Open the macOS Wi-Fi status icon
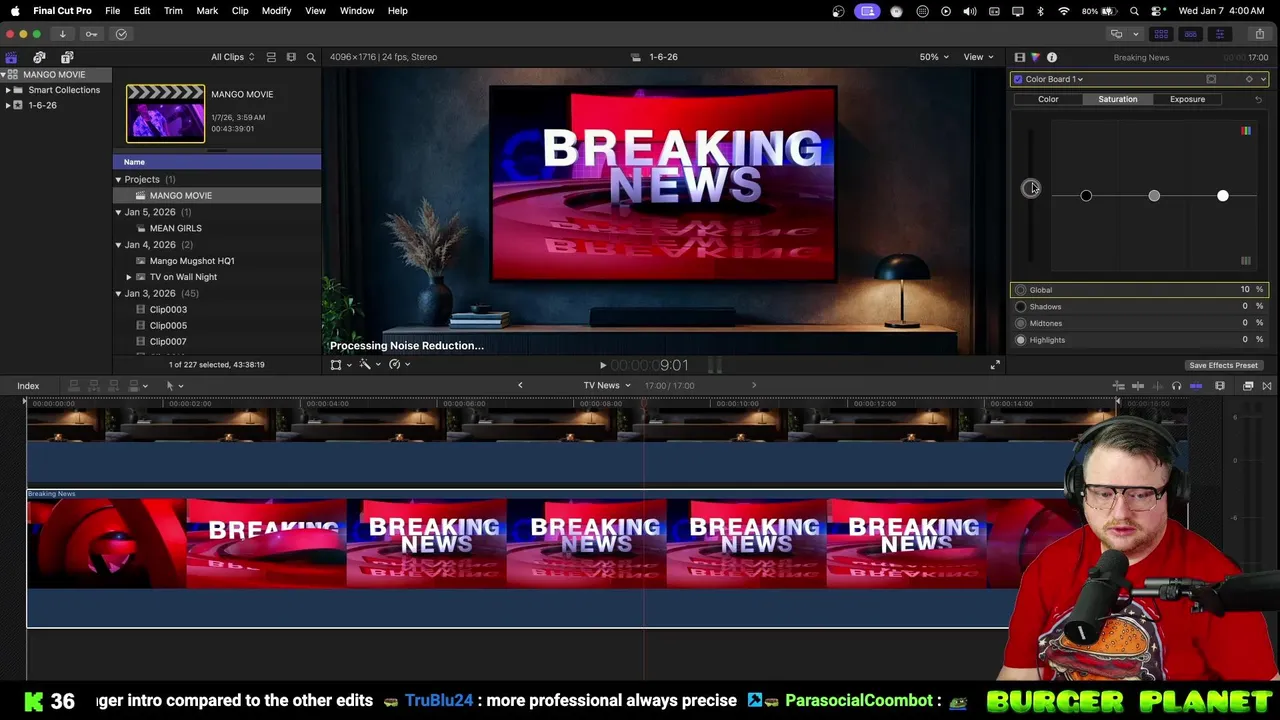This screenshot has height=720, width=1280. (1063, 11)
